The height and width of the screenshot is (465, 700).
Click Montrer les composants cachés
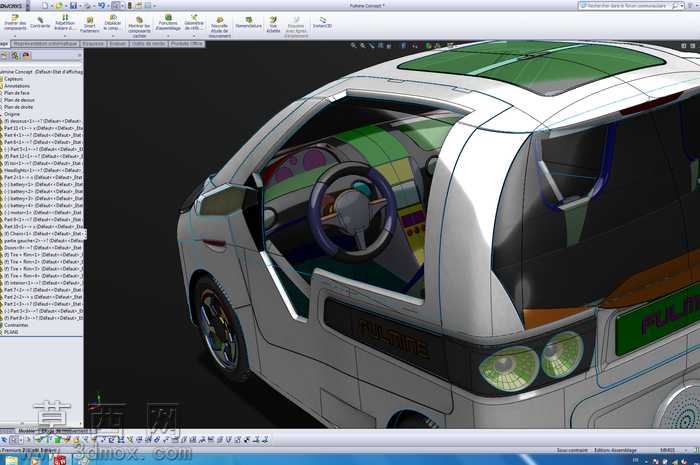pos(139,27)
